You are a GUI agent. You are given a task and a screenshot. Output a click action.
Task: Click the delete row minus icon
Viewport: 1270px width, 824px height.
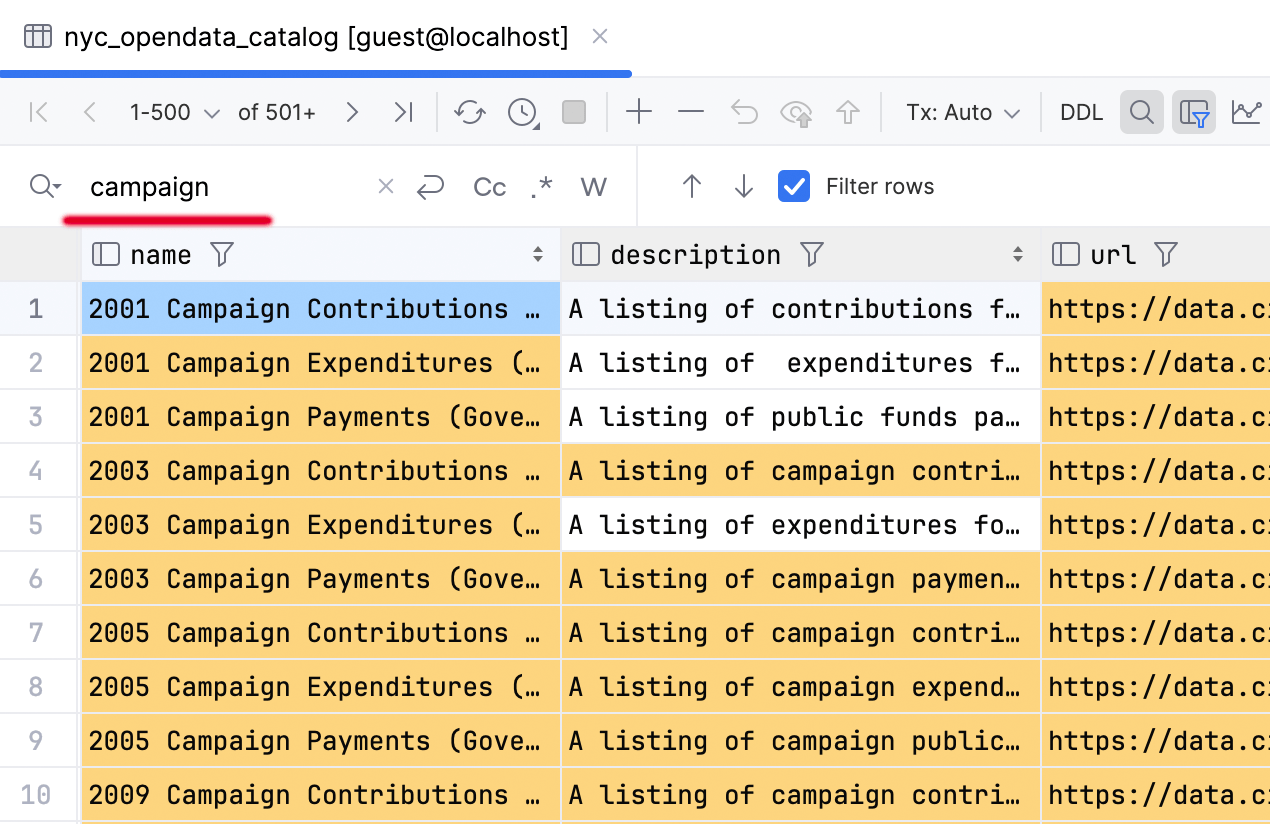coord(691,112)
